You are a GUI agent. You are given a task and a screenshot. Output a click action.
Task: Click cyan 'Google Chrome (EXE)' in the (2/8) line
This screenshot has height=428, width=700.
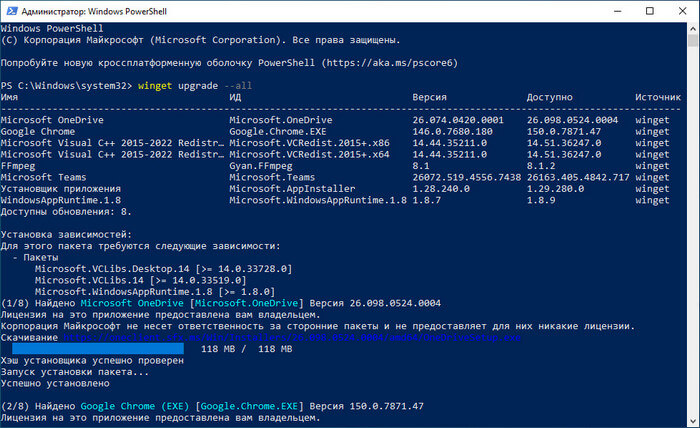pyautogui.click(x=135, y=406)
